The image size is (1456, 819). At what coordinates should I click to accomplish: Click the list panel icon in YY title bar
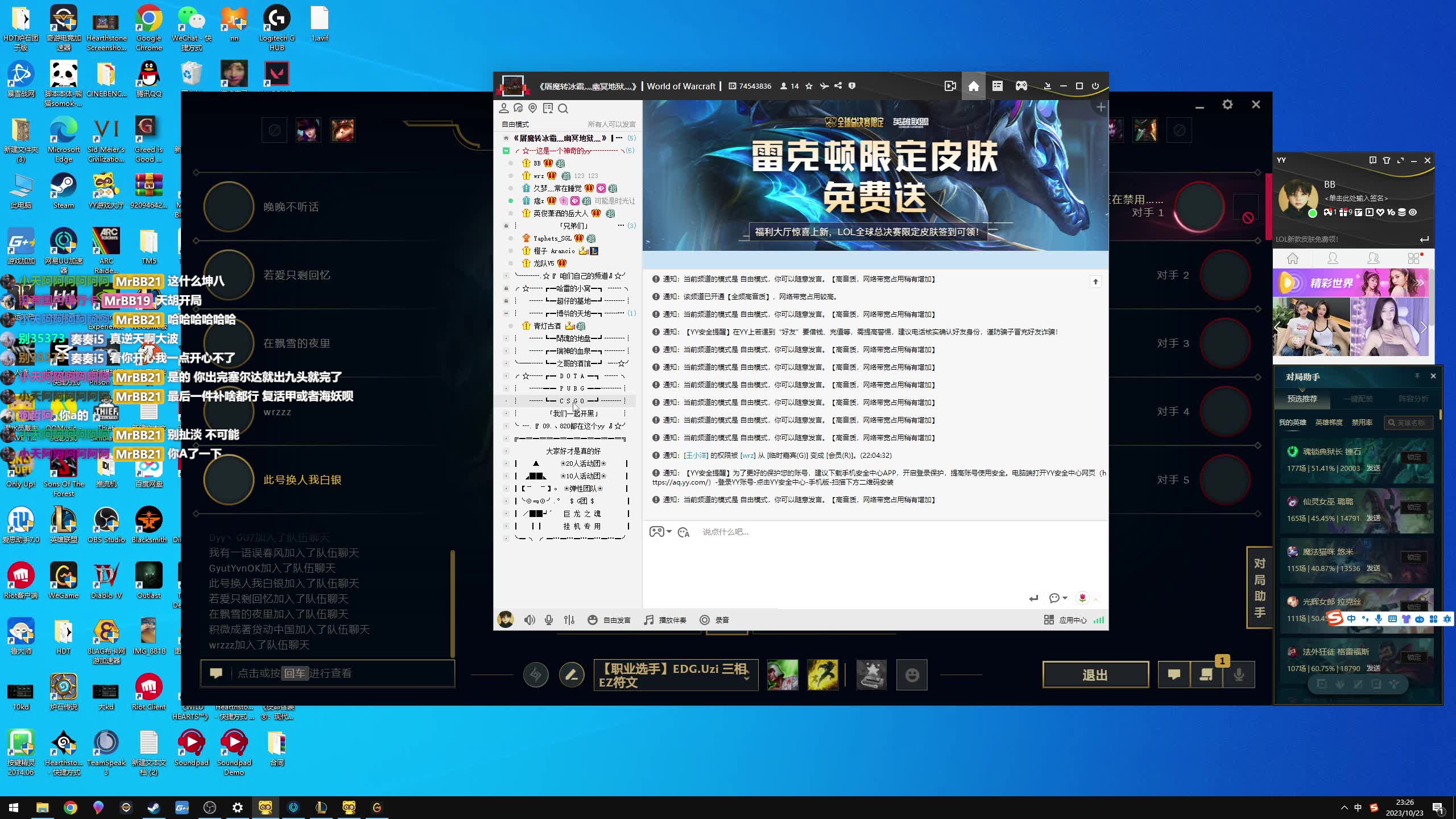[997, 86]
